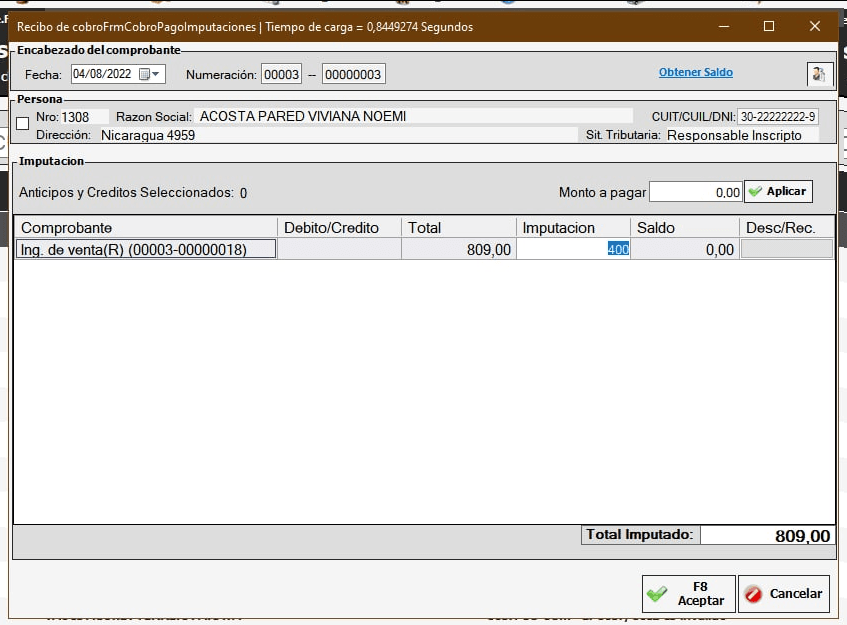
Task: Click the Razon Social name field
Action: pyautogui.click(x=413, y=116)
